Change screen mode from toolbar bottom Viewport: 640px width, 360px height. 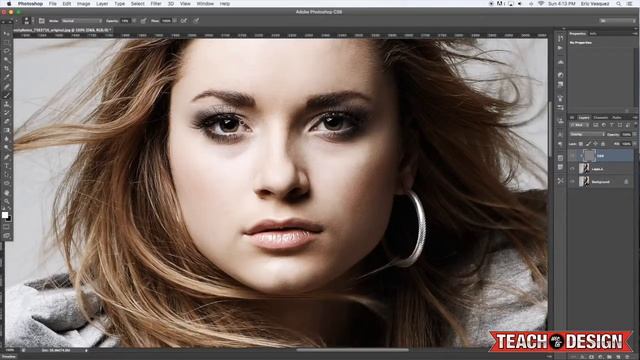7,237
